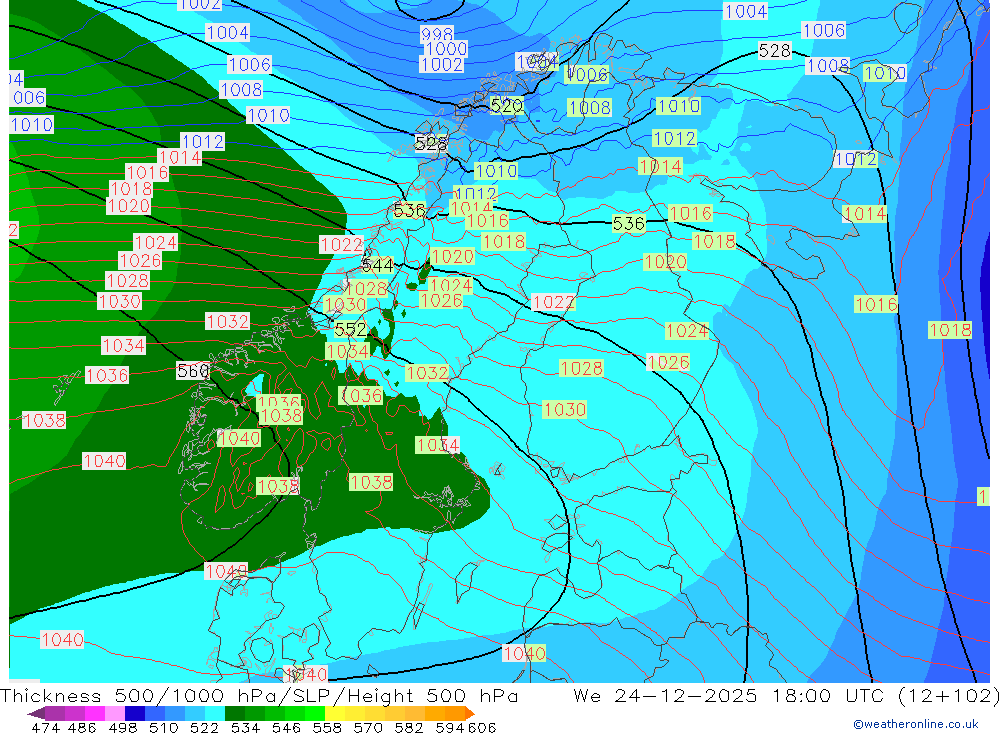
Task: Click the forecast date 'We 24-12-2025 18:00 UTC'
Action: pos(729,695)
